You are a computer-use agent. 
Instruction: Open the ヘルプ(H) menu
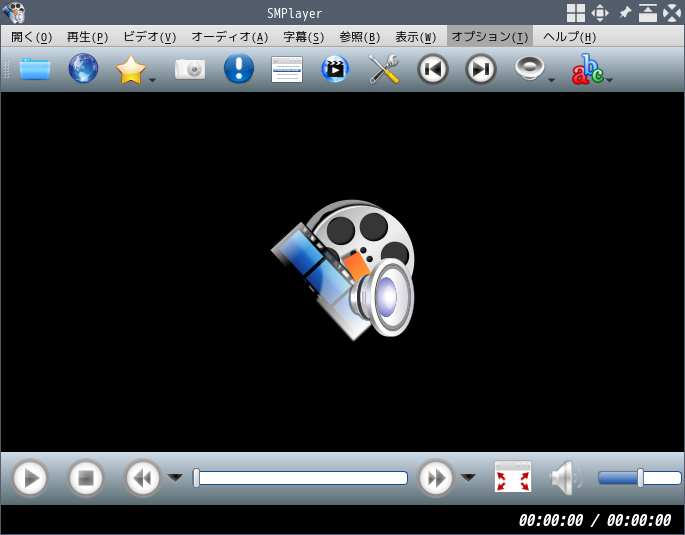pos(569,37)
